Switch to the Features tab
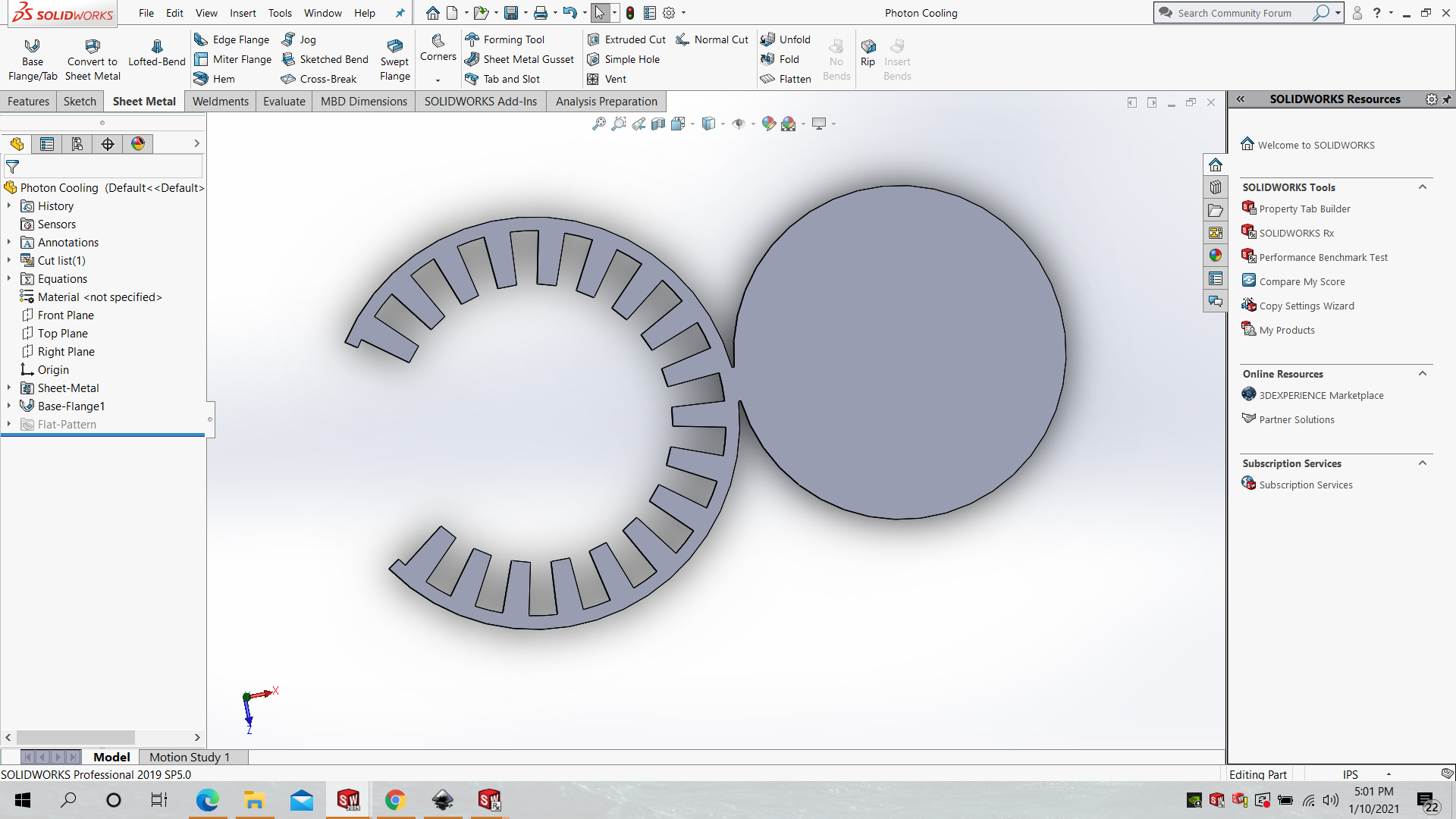Image resolution: width=1456 pixels, height=819 pixels. click(x=28, y=101)
